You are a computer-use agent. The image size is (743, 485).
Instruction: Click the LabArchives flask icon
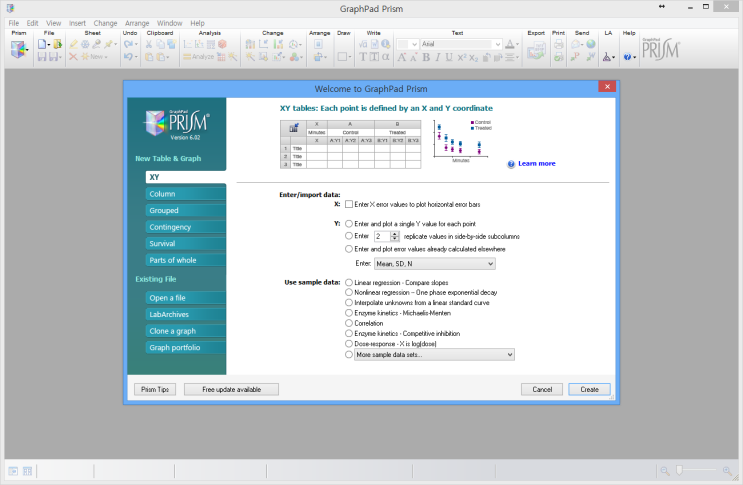607,57
